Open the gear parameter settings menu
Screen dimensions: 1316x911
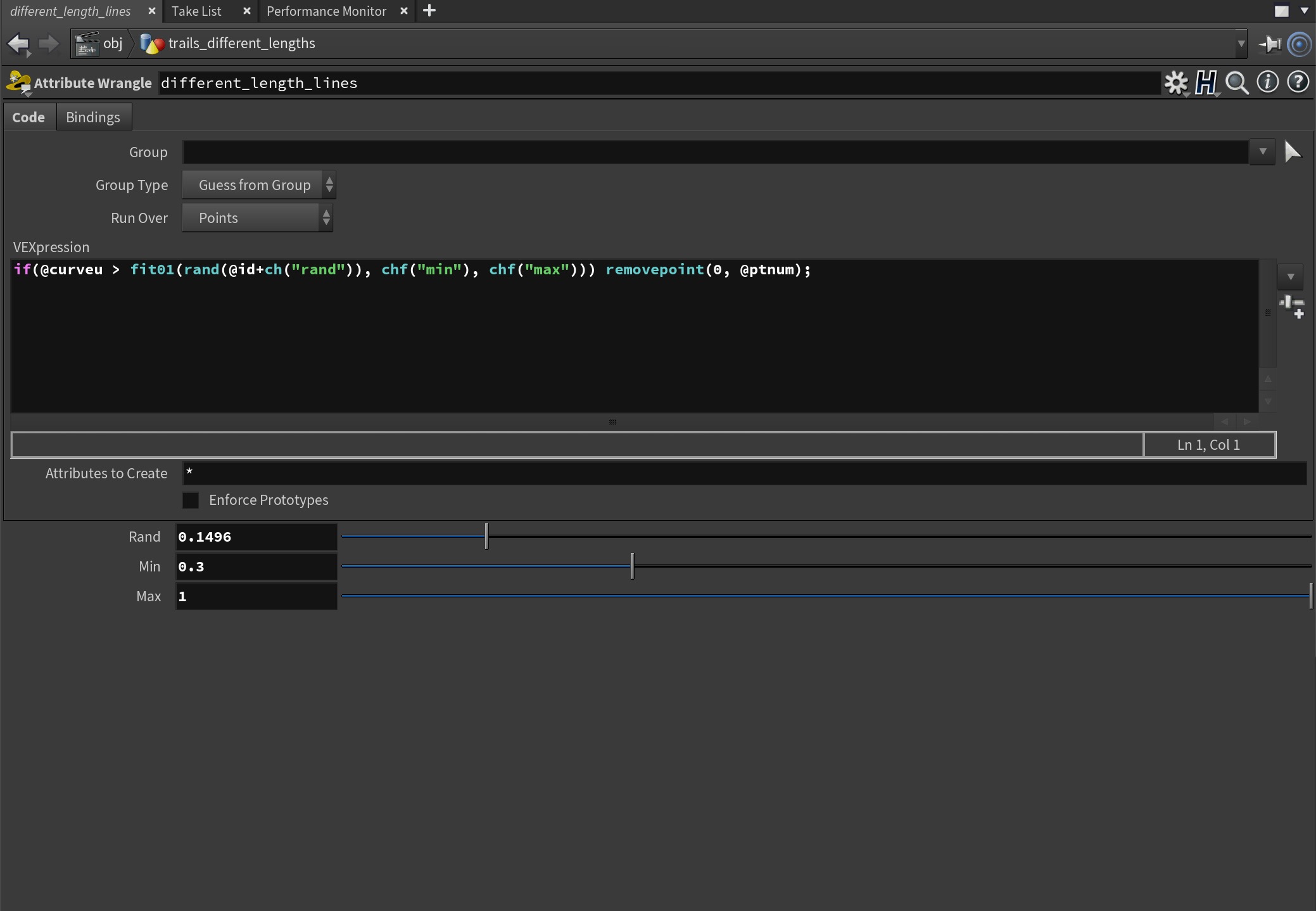coord(1176,82)
